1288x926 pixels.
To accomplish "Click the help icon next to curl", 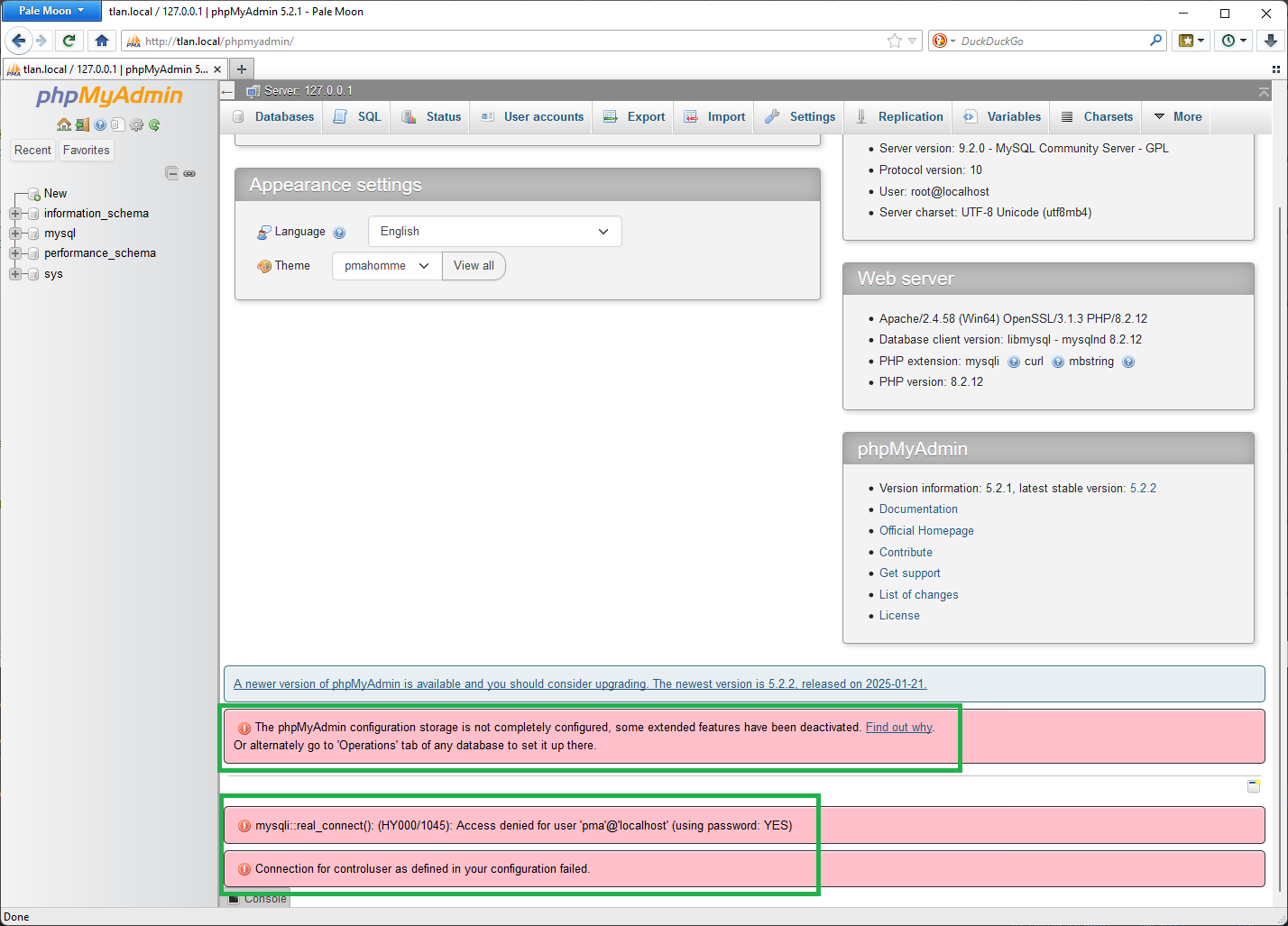I will pyautogui.click(x=1058, y=362).
